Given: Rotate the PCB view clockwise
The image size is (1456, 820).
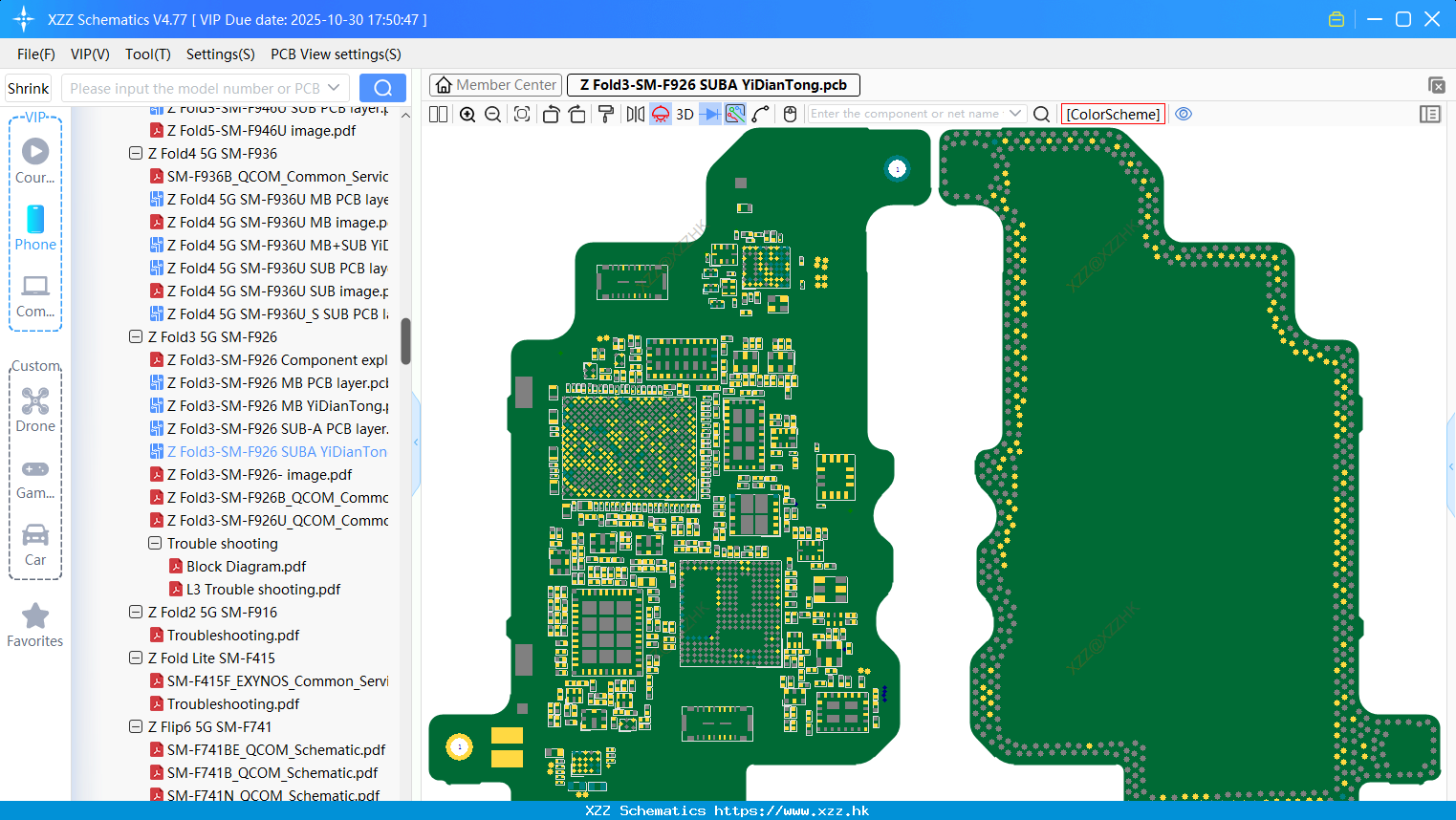Looking at the screenshot, I should click(x=576, y=114).
